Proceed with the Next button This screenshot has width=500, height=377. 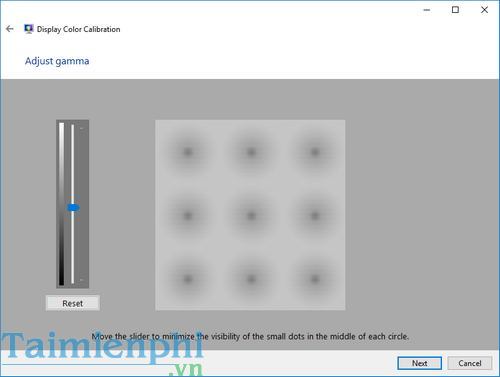[x=420, y=363]
